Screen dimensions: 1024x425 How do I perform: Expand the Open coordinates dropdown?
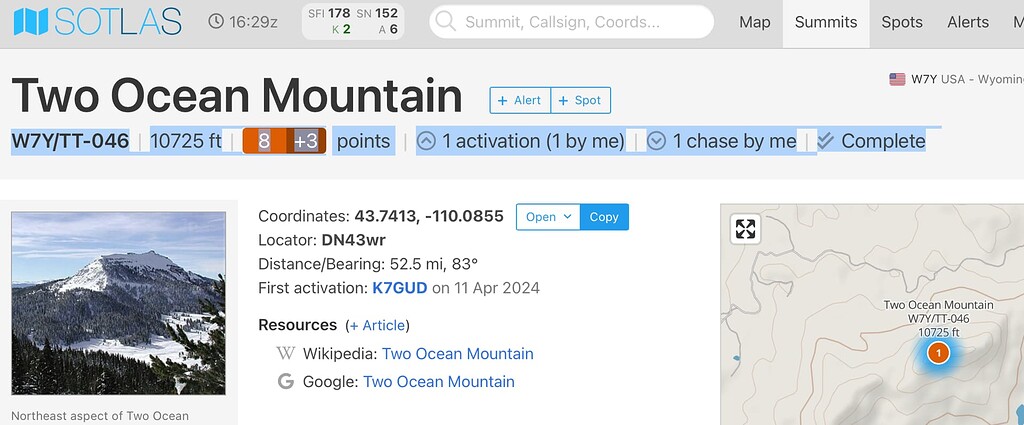click(x=547, y=217)
